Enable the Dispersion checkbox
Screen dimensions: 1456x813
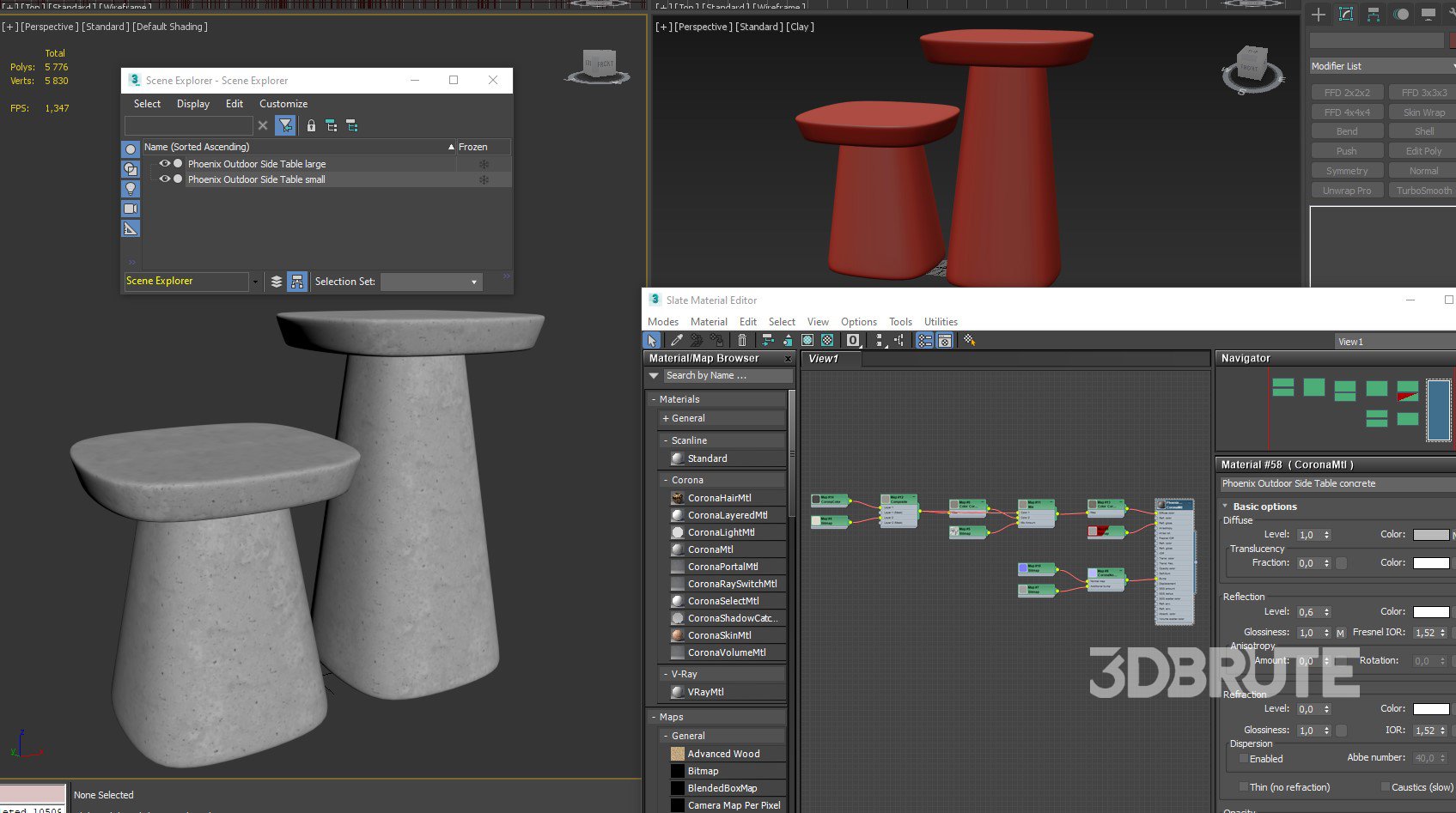click(x=1244, y=759)
